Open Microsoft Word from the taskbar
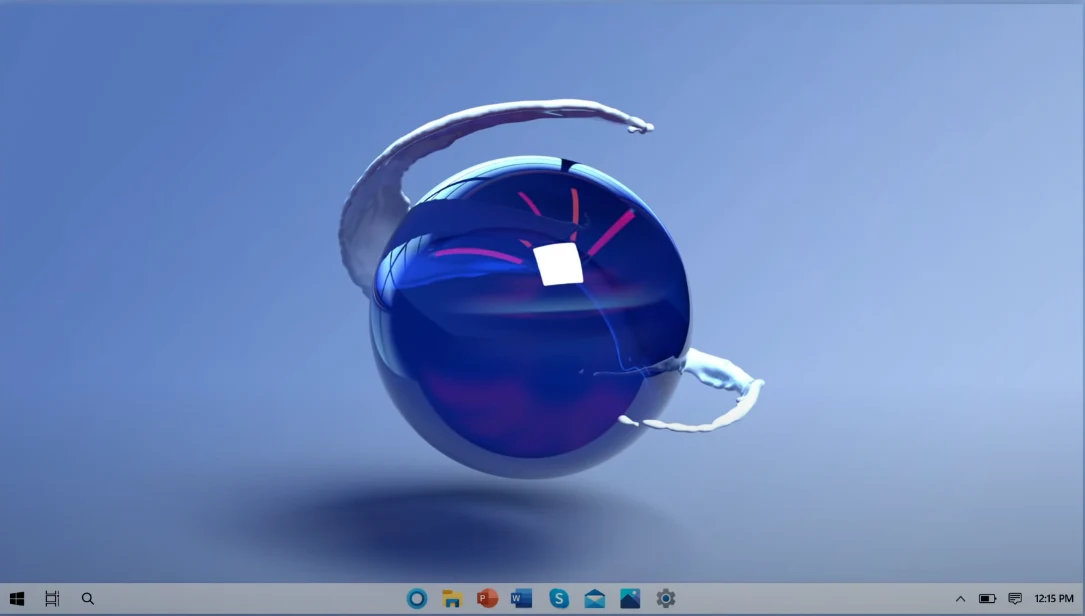 click(x=521, y=599)
